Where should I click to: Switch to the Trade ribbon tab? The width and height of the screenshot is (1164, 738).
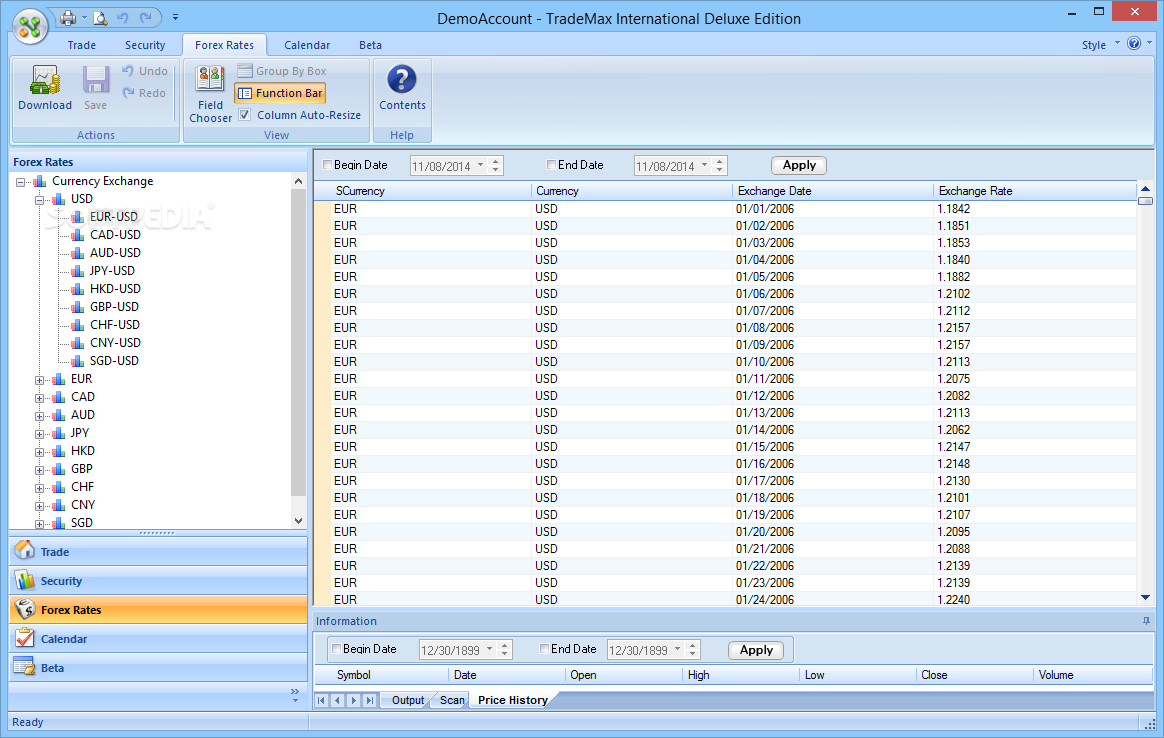point(82,45)
